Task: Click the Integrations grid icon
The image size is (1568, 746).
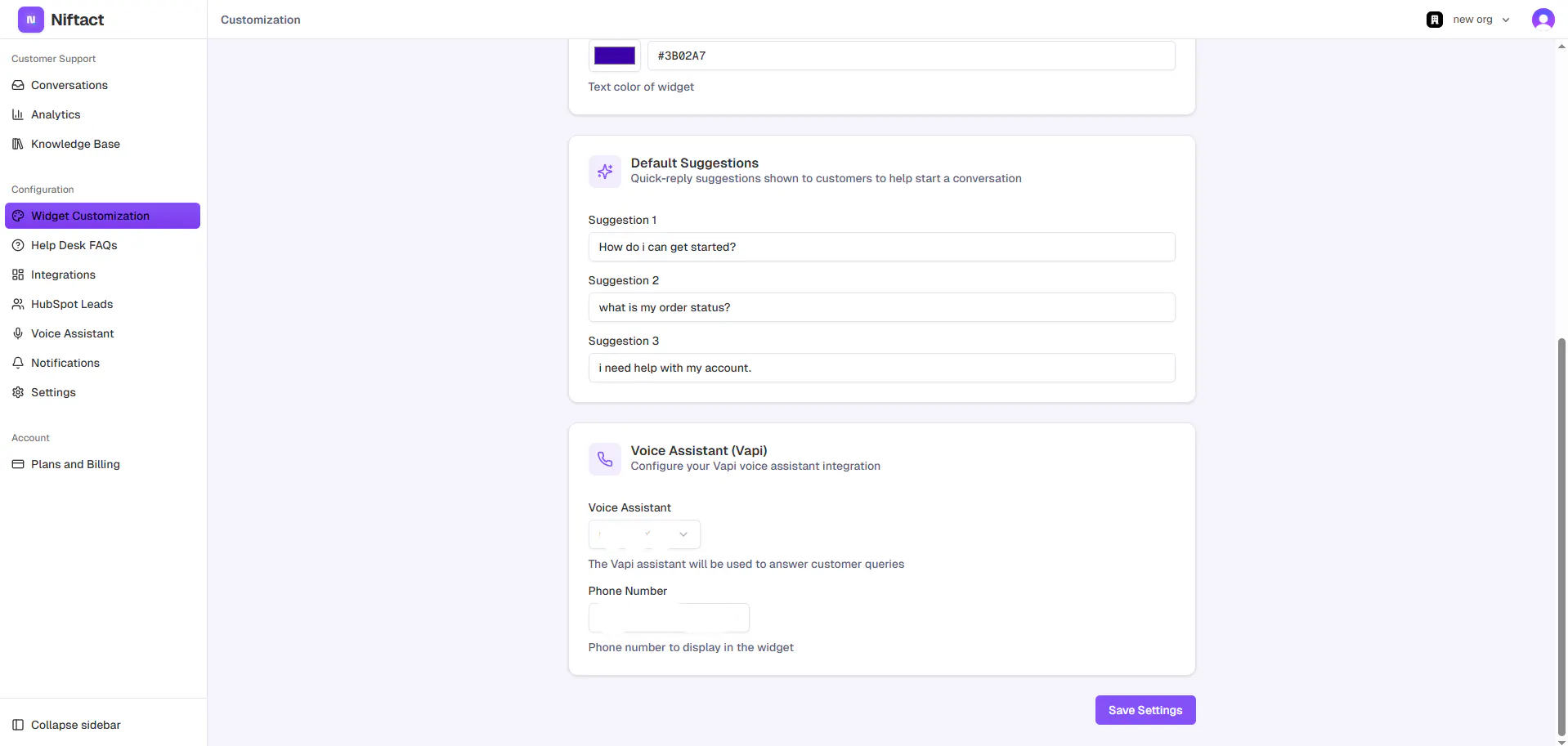Action: pos(18,275)
